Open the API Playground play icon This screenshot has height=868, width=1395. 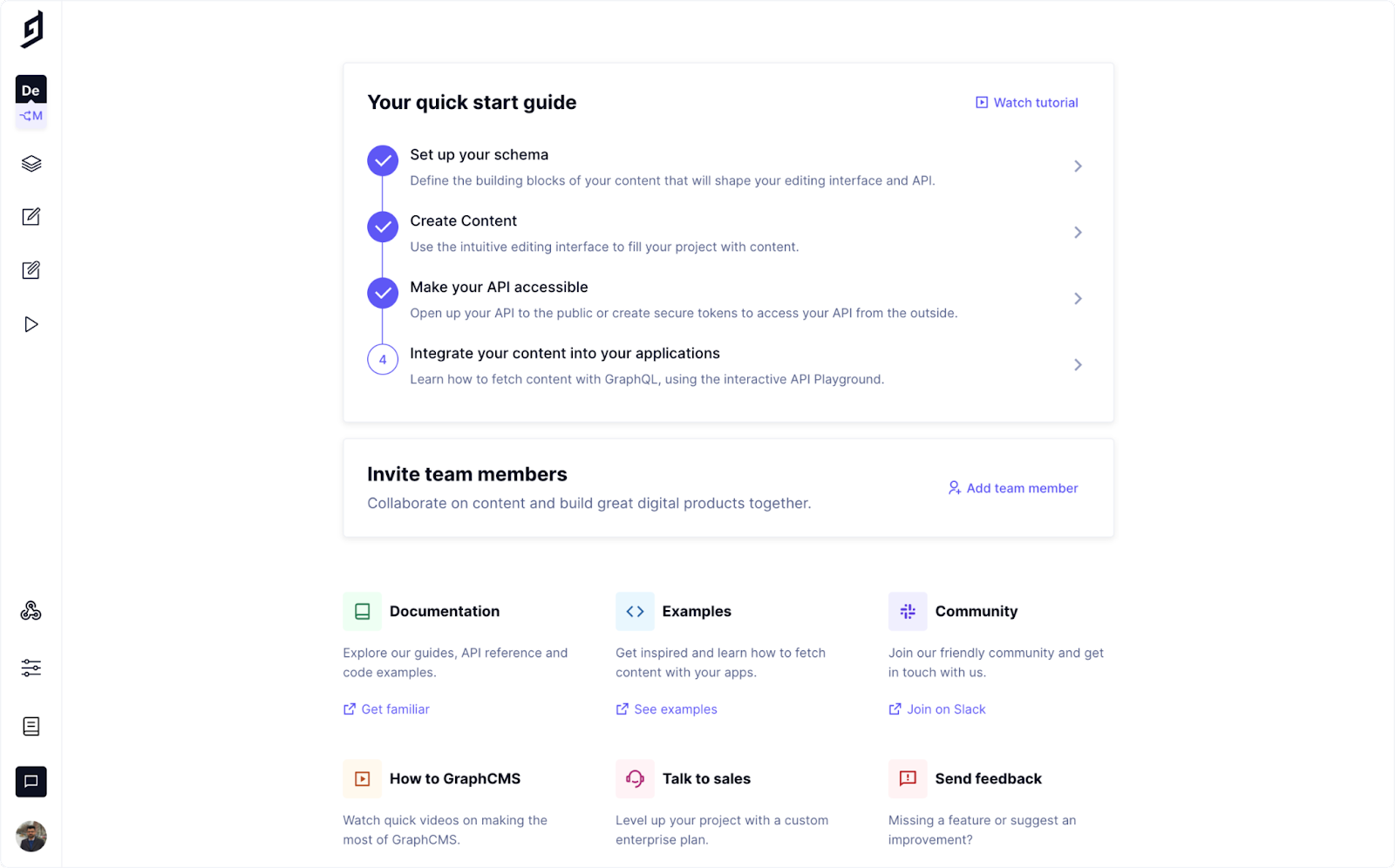(x=31, y=324)
